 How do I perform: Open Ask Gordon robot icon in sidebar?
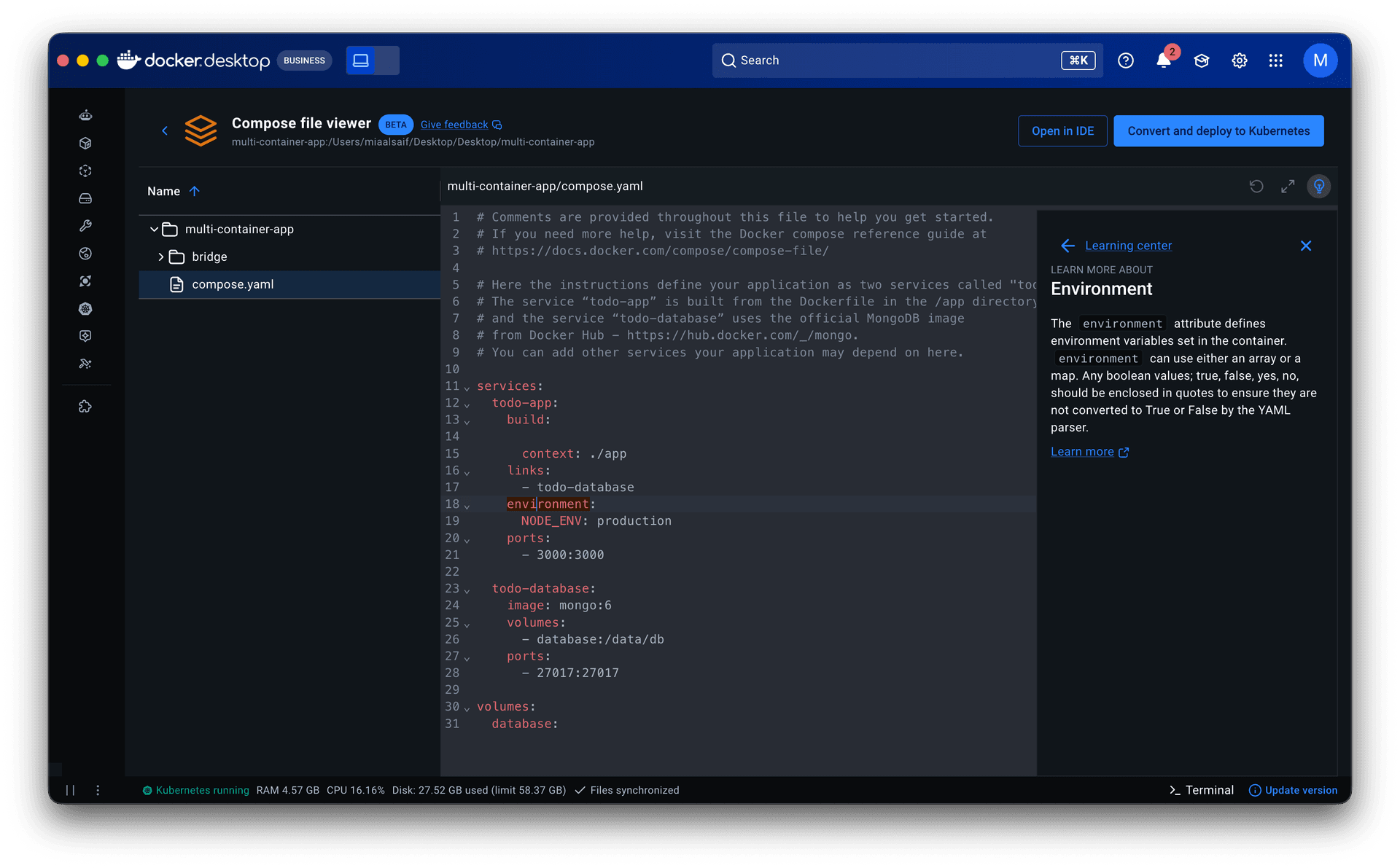tap(85, 115)
